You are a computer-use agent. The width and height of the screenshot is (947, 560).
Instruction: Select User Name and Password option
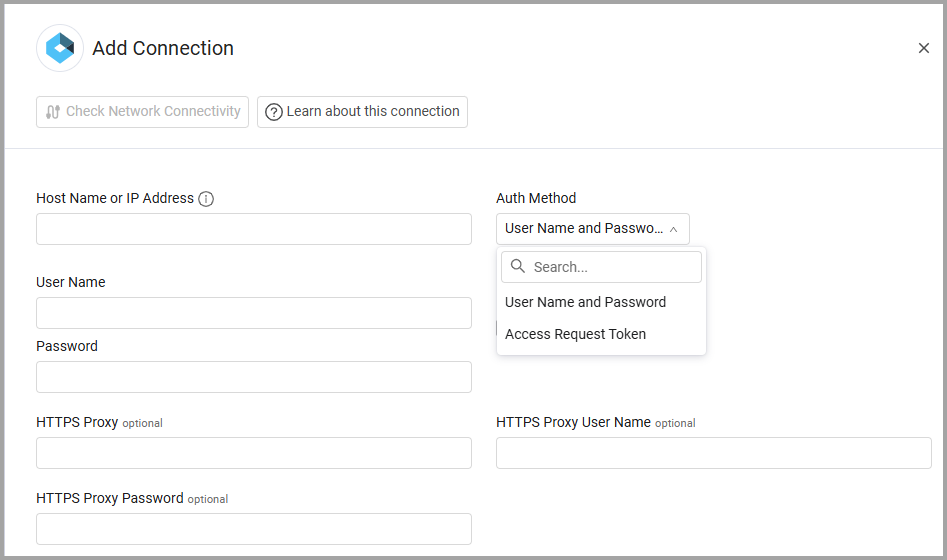point(585,302)
